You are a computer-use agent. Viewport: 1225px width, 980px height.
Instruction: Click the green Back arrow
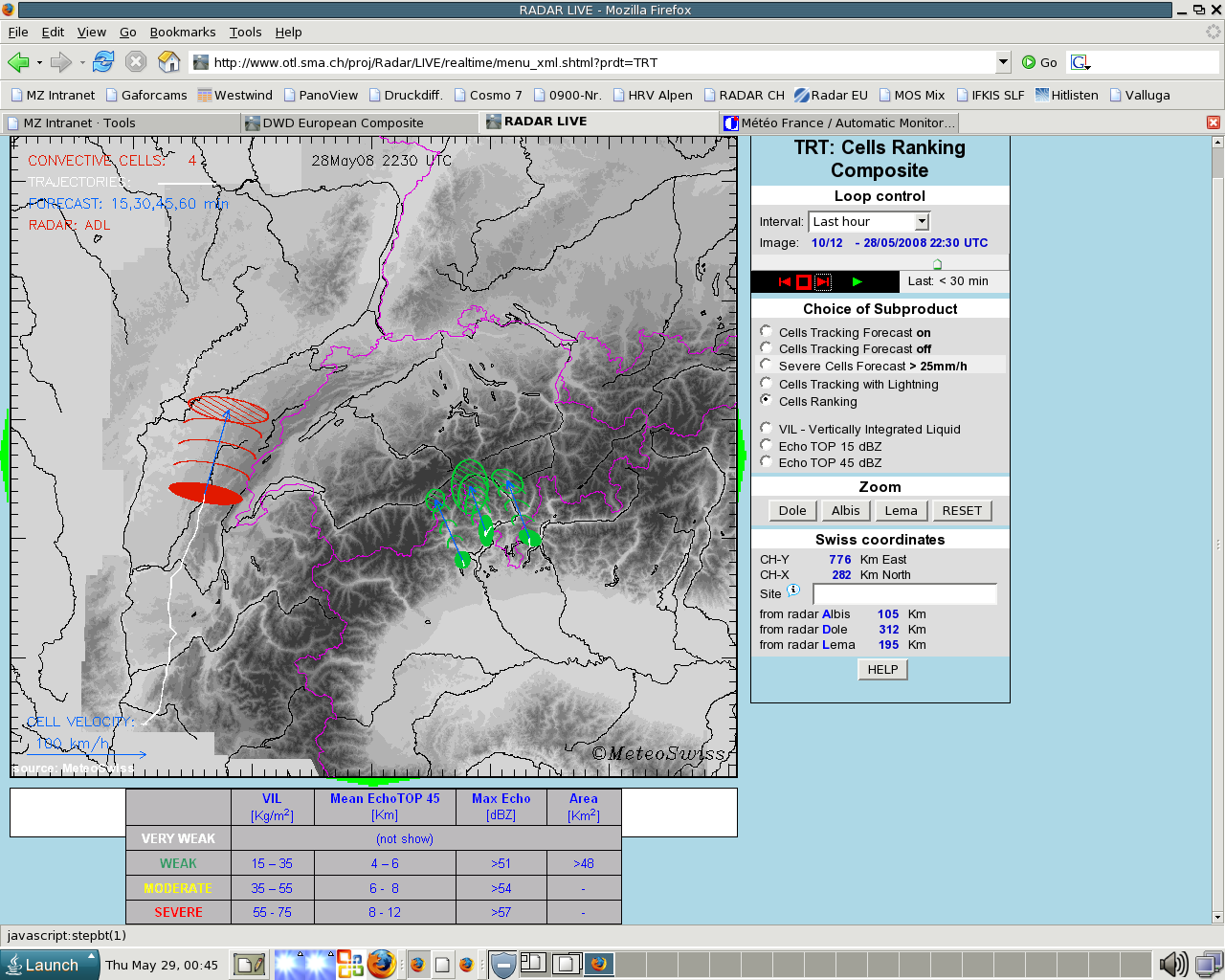(17, 62)
